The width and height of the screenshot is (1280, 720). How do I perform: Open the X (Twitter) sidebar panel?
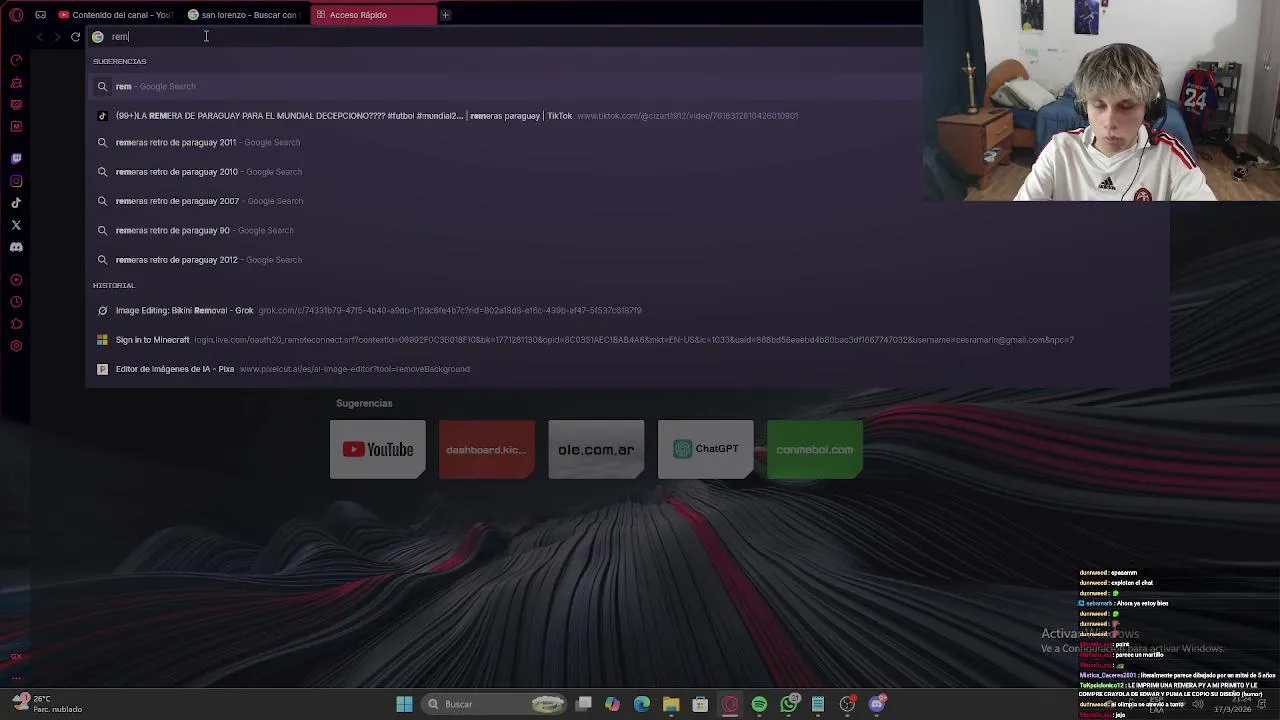coord(16,225)
